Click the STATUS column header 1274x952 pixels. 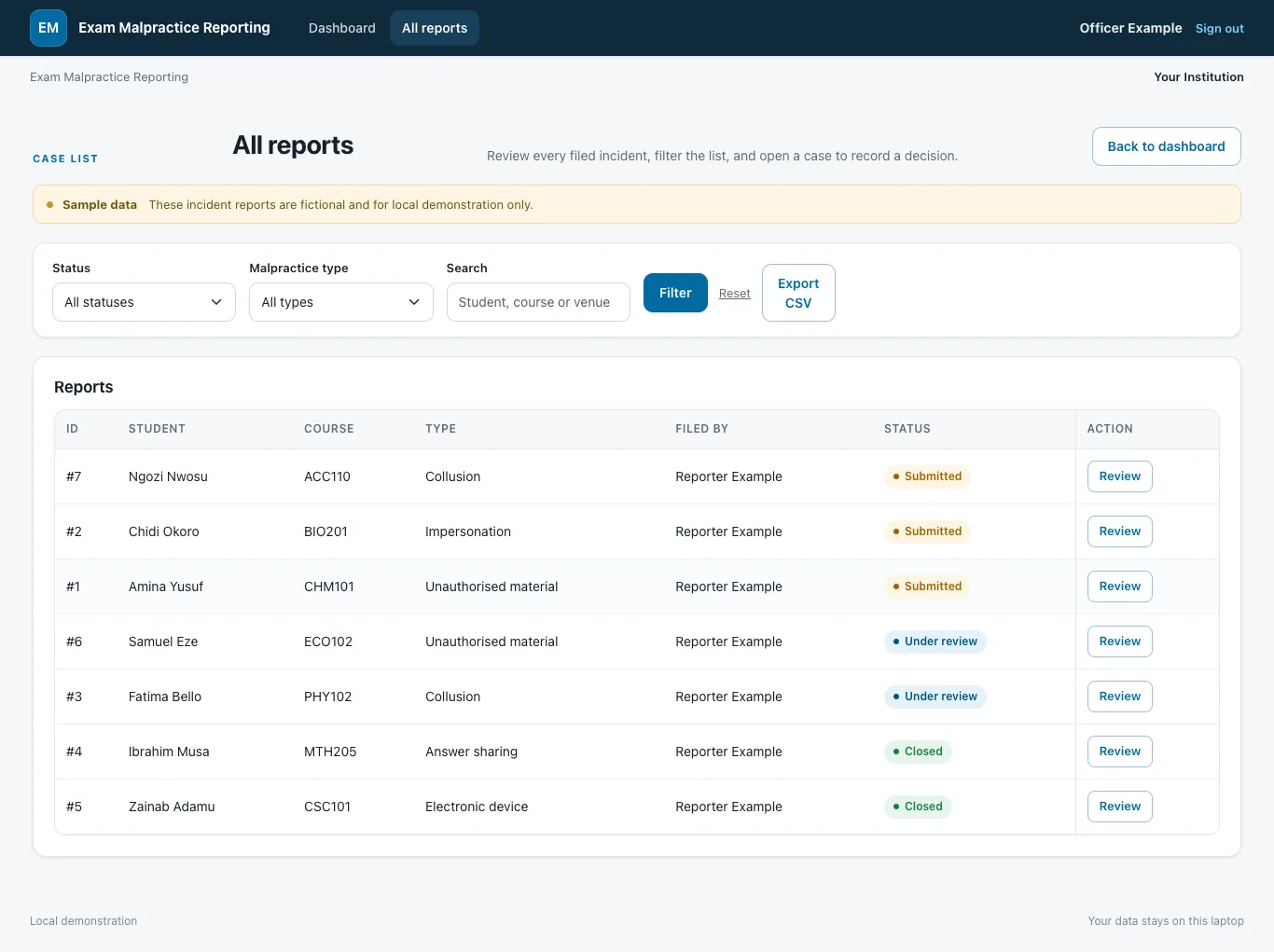[907, 429]
